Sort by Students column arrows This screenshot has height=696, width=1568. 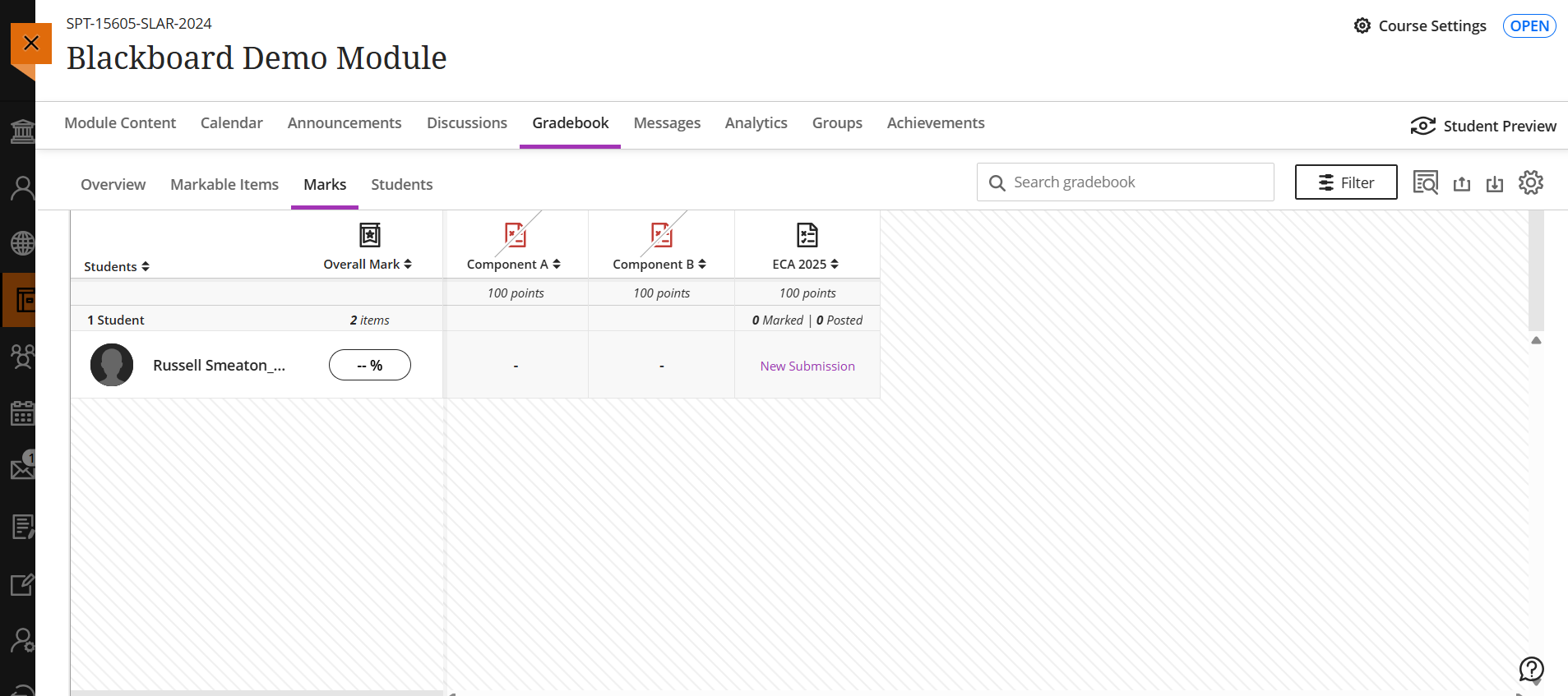146,266
